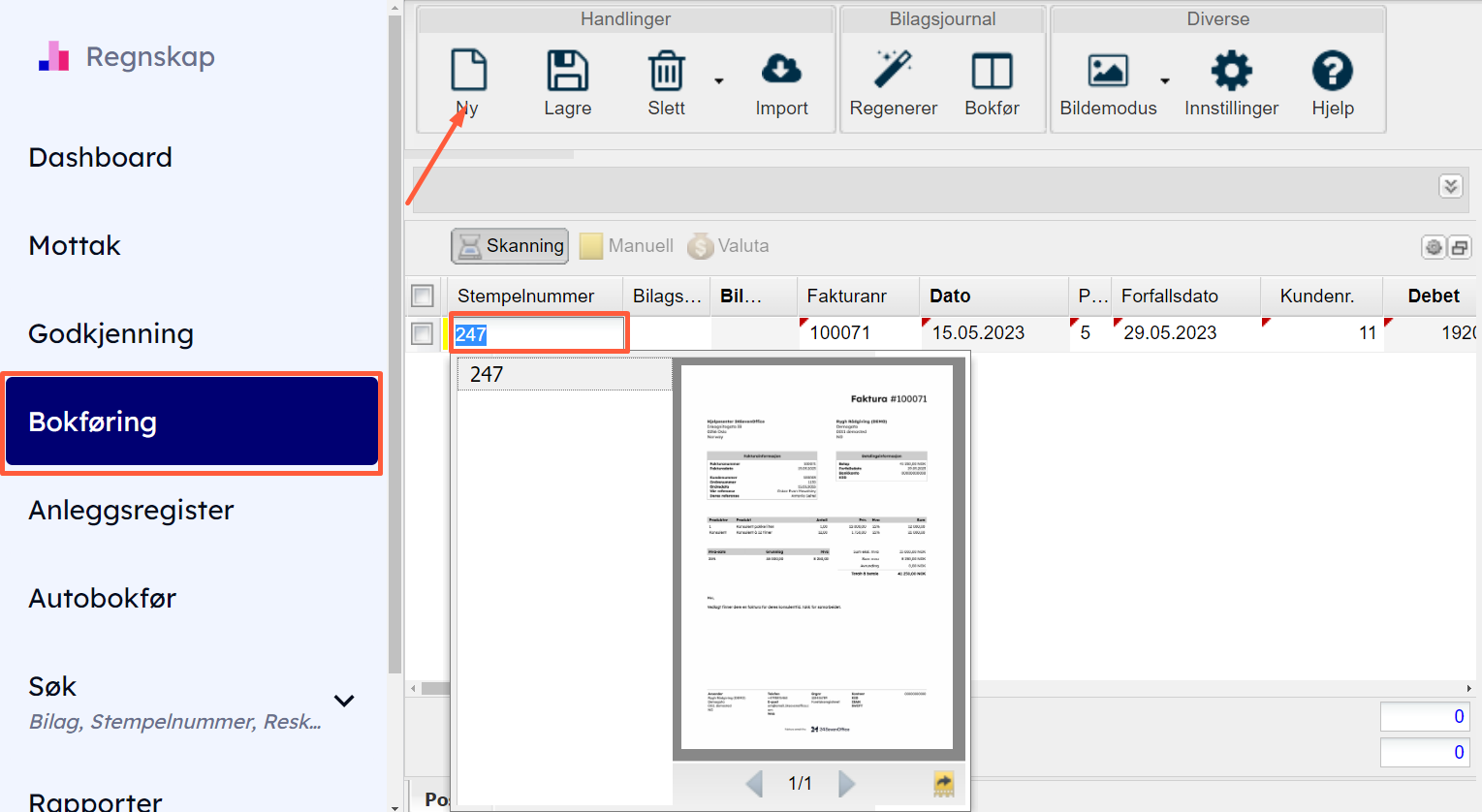Go to Godkjenning in sidebar
This screenshot has width=1482, height=812.
click(111, 333)
